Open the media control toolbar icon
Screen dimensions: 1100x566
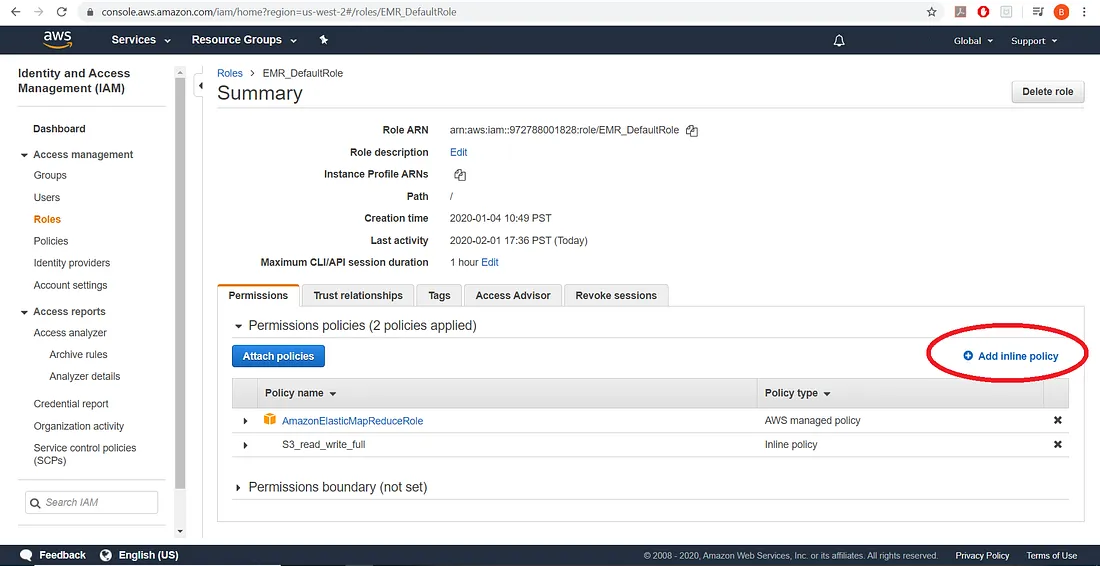point(1038,12)
